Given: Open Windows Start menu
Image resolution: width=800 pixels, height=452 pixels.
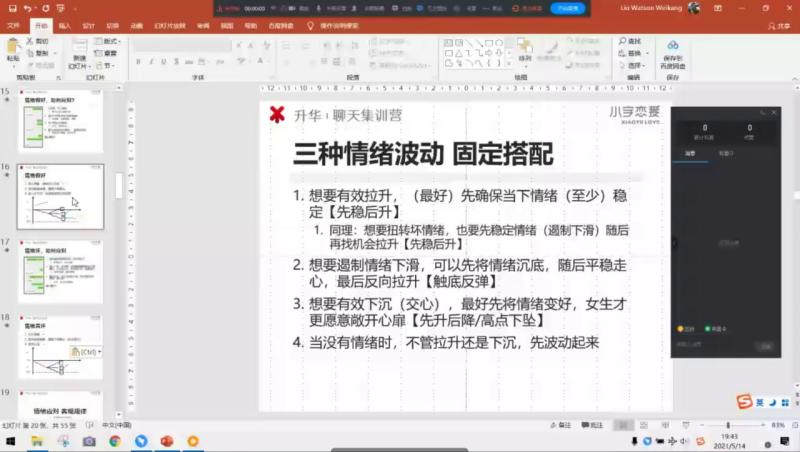Looking at the screenshot, I should [x=10, y=441].
